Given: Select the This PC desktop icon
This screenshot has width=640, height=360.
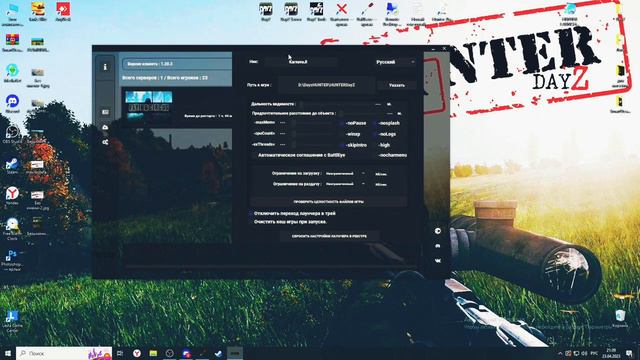Looking at the screenshot, I should [12, 14].
